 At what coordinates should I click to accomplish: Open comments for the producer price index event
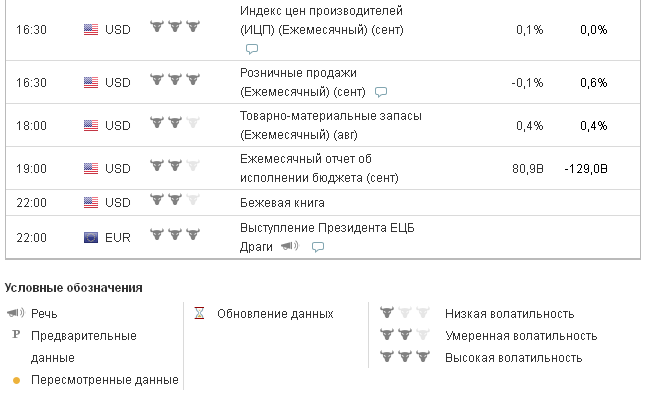pos(252,49)
